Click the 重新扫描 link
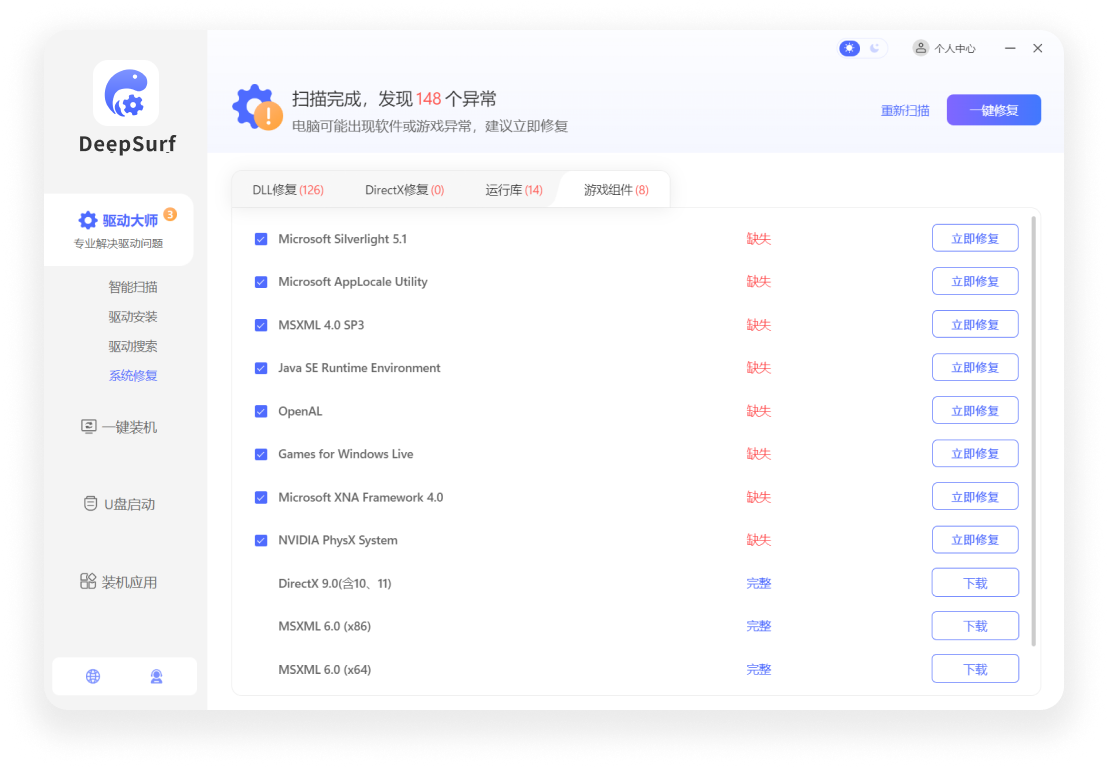Image resolution: width=1108 pixels, height=768 pixels. [x=905, y=110]
